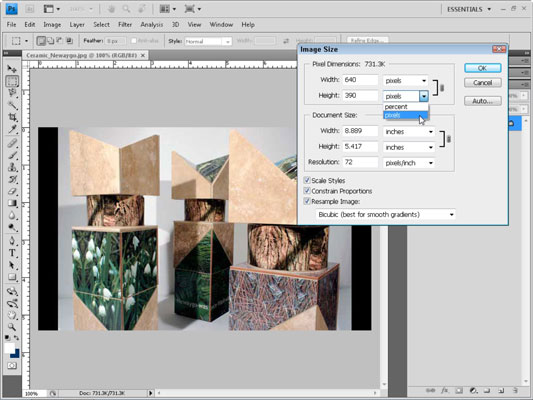Open the Filter menu
Image resolution: width=533 pixels, height=400 pixels.
point(125,24)
